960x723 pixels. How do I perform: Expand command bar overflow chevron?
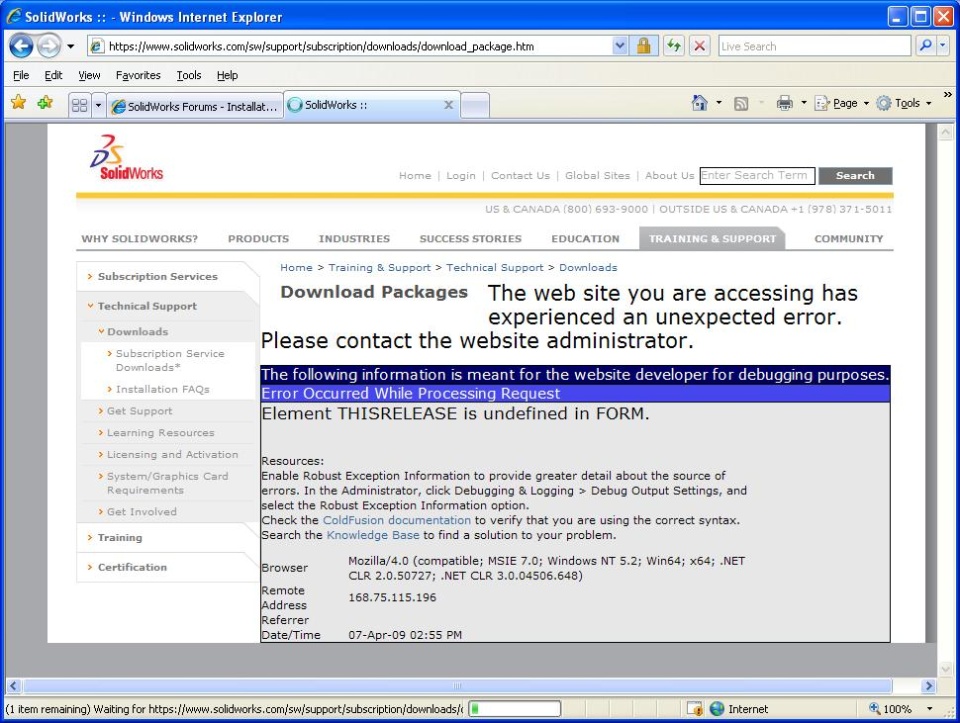[947, 95]
